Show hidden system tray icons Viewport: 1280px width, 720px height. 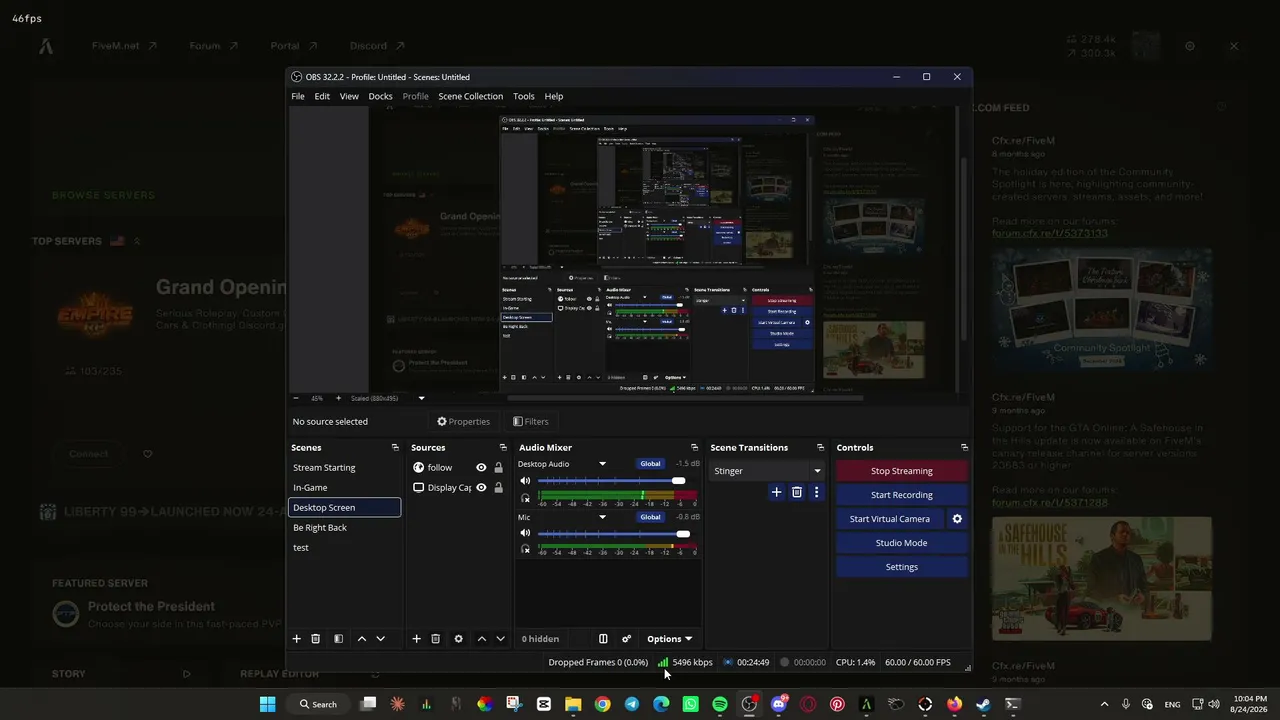1104,704
